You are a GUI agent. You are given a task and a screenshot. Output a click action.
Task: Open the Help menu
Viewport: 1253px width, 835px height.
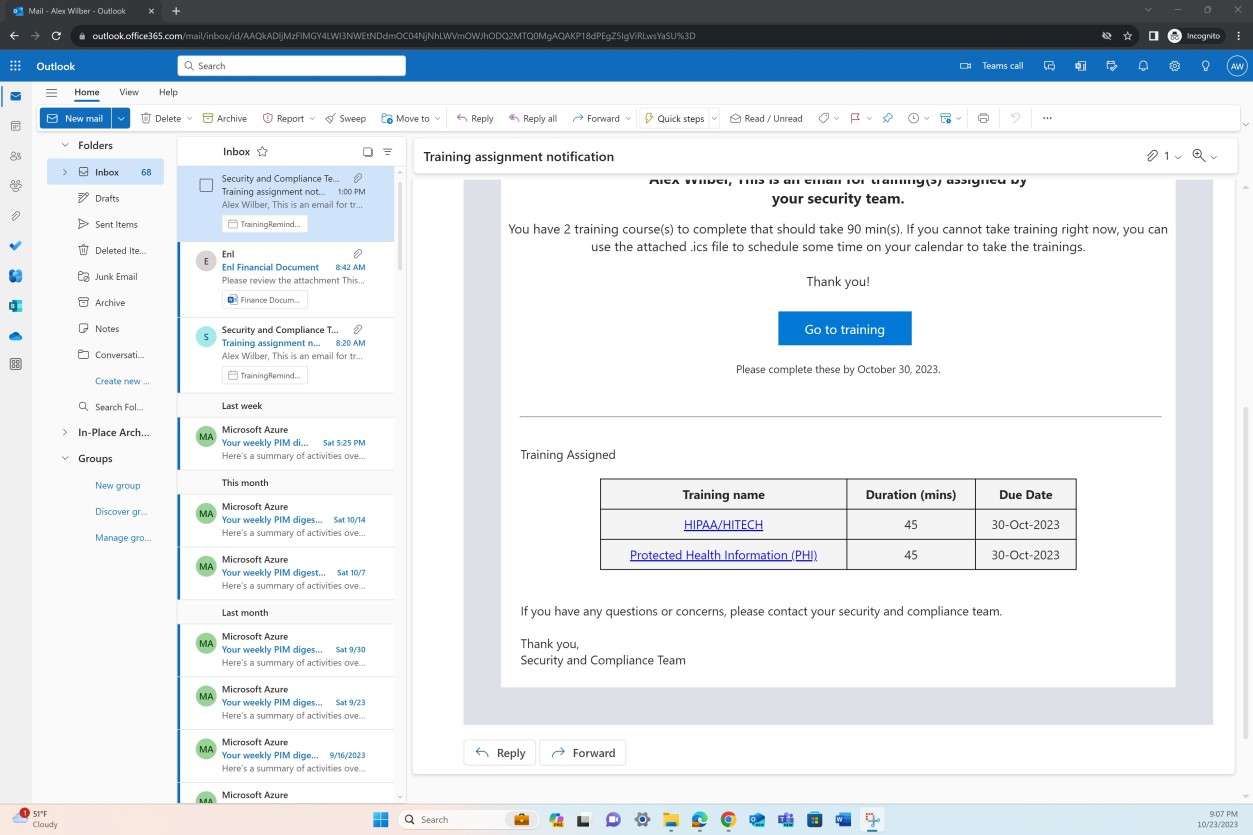pos(168,92)
